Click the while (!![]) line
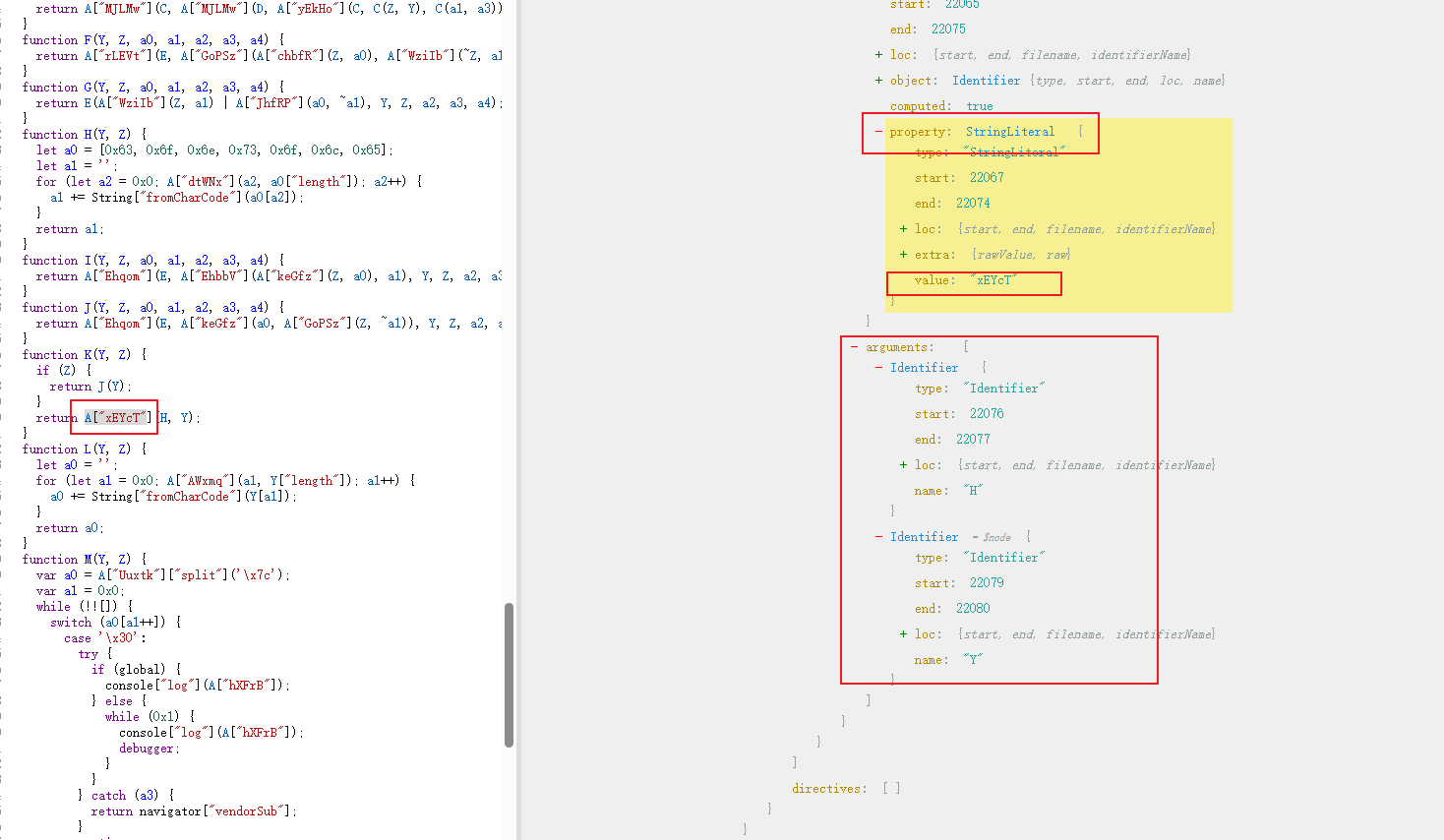 click(85, 607)
